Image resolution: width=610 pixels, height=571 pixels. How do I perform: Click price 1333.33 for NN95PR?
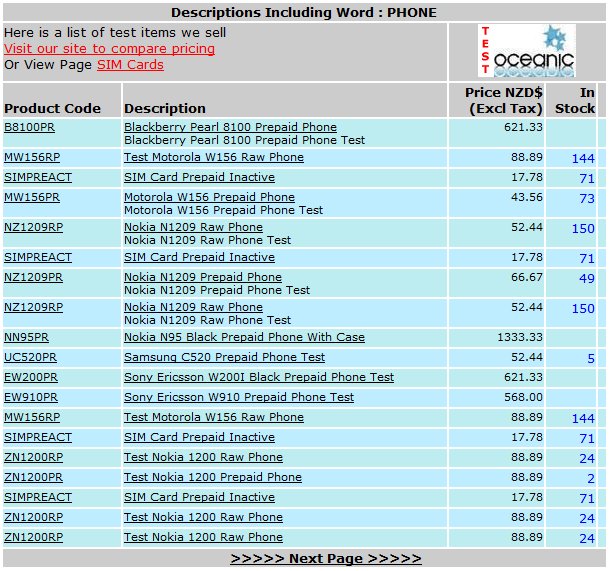[520, 337]
